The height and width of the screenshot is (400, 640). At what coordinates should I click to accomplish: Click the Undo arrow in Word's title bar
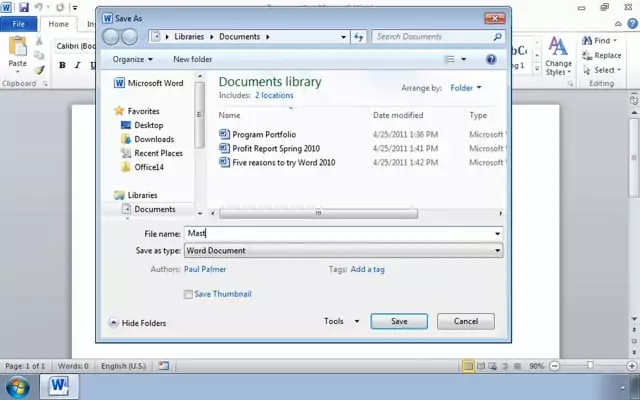(x=38, y=7)
